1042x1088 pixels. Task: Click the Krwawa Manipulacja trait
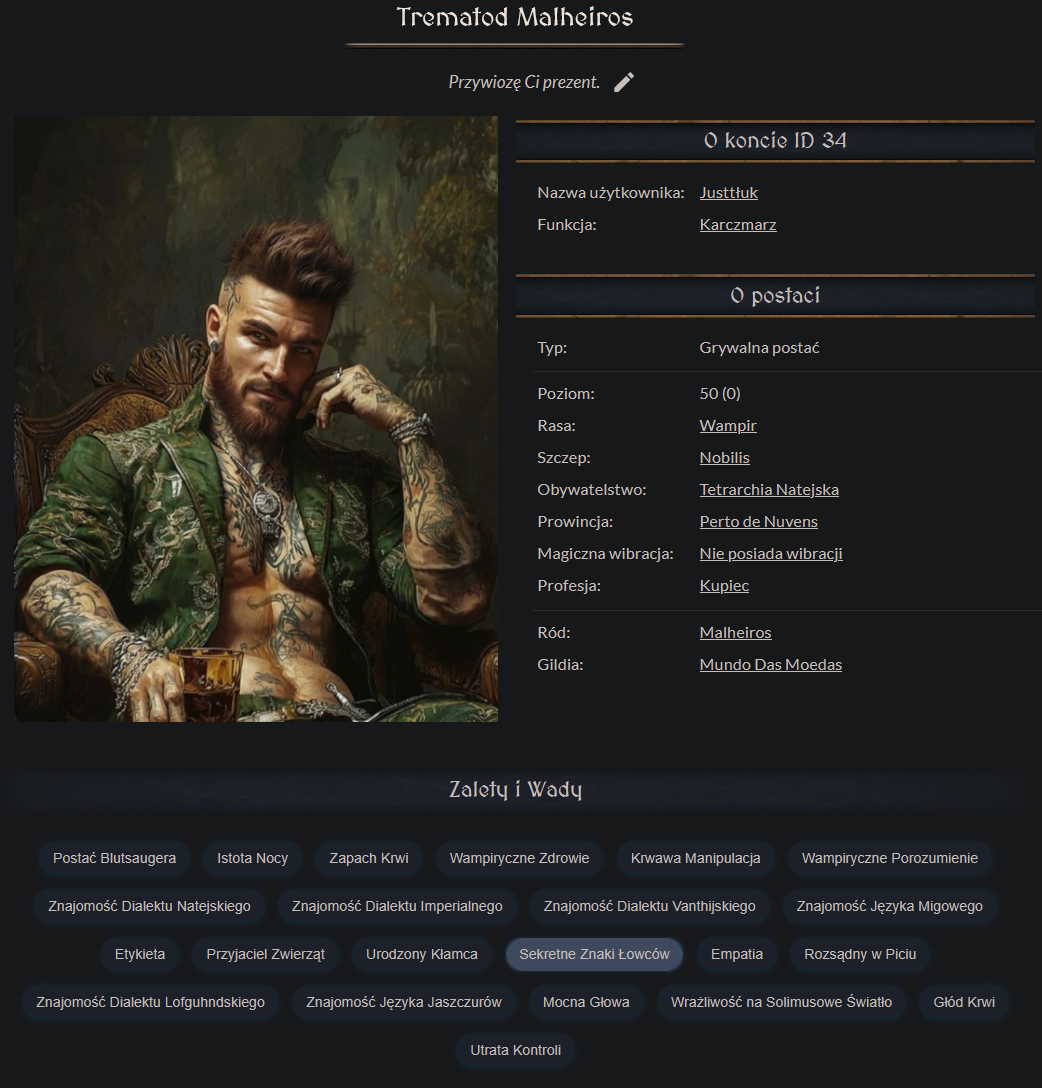tap(695, 858)
